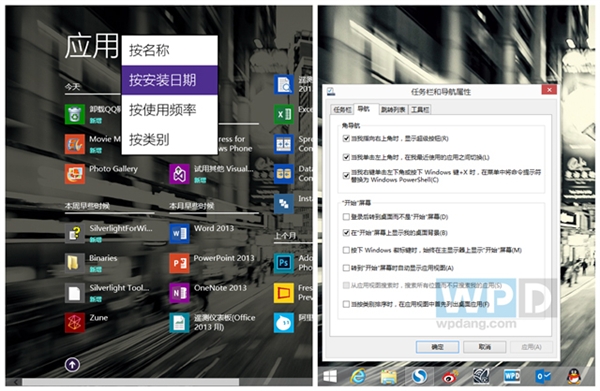
Task: Switch to the Taskbar tab
Action: [x=342, y=110]
